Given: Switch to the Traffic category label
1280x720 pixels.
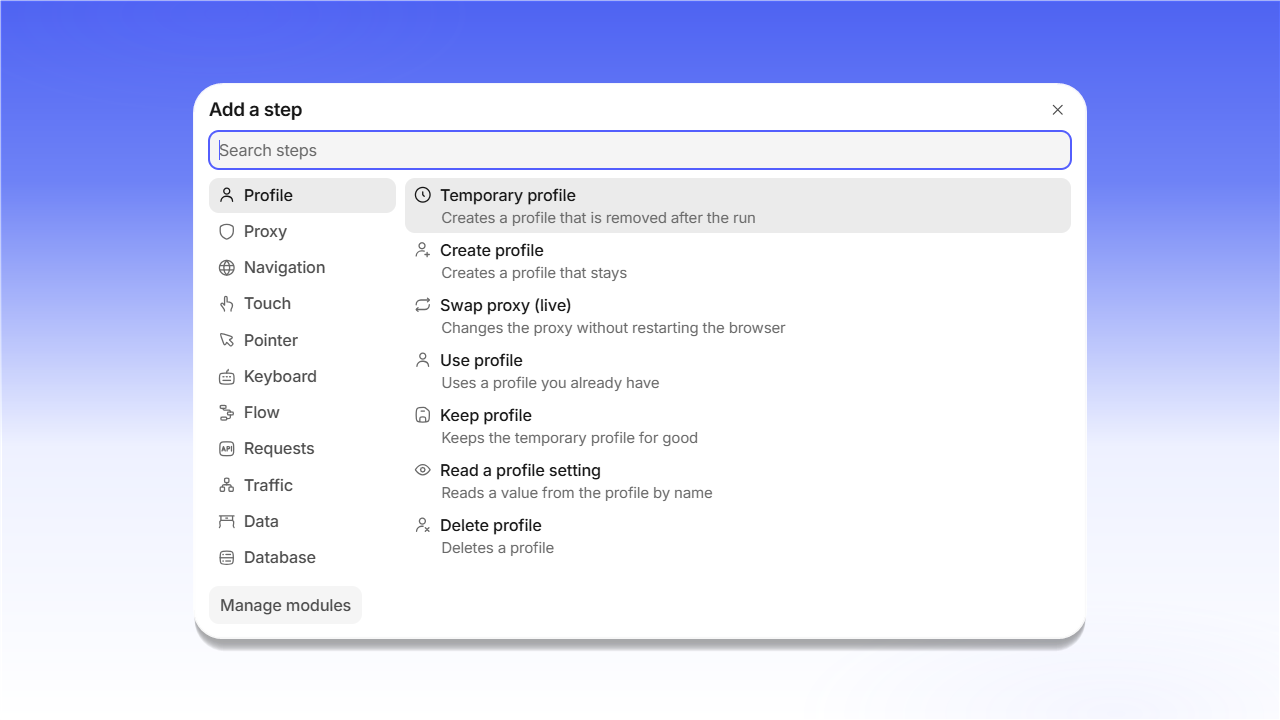Looking at the screenshot, I should [x=268, y=485].
